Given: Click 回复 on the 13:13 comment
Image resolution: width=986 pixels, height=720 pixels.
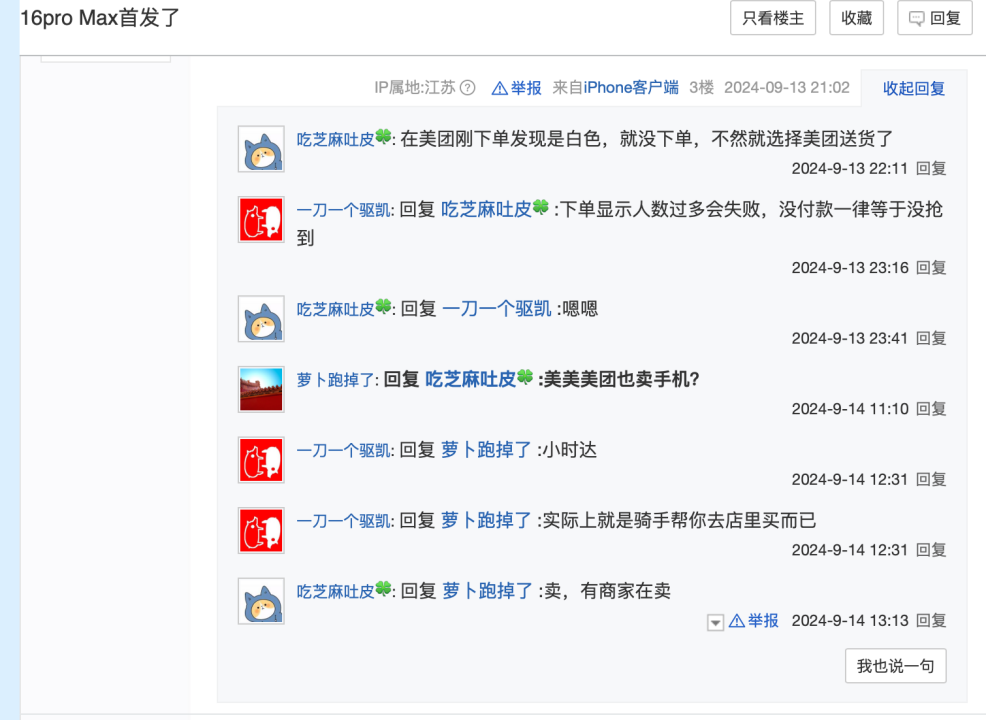Looking at the screenshot, I should 931,620.
